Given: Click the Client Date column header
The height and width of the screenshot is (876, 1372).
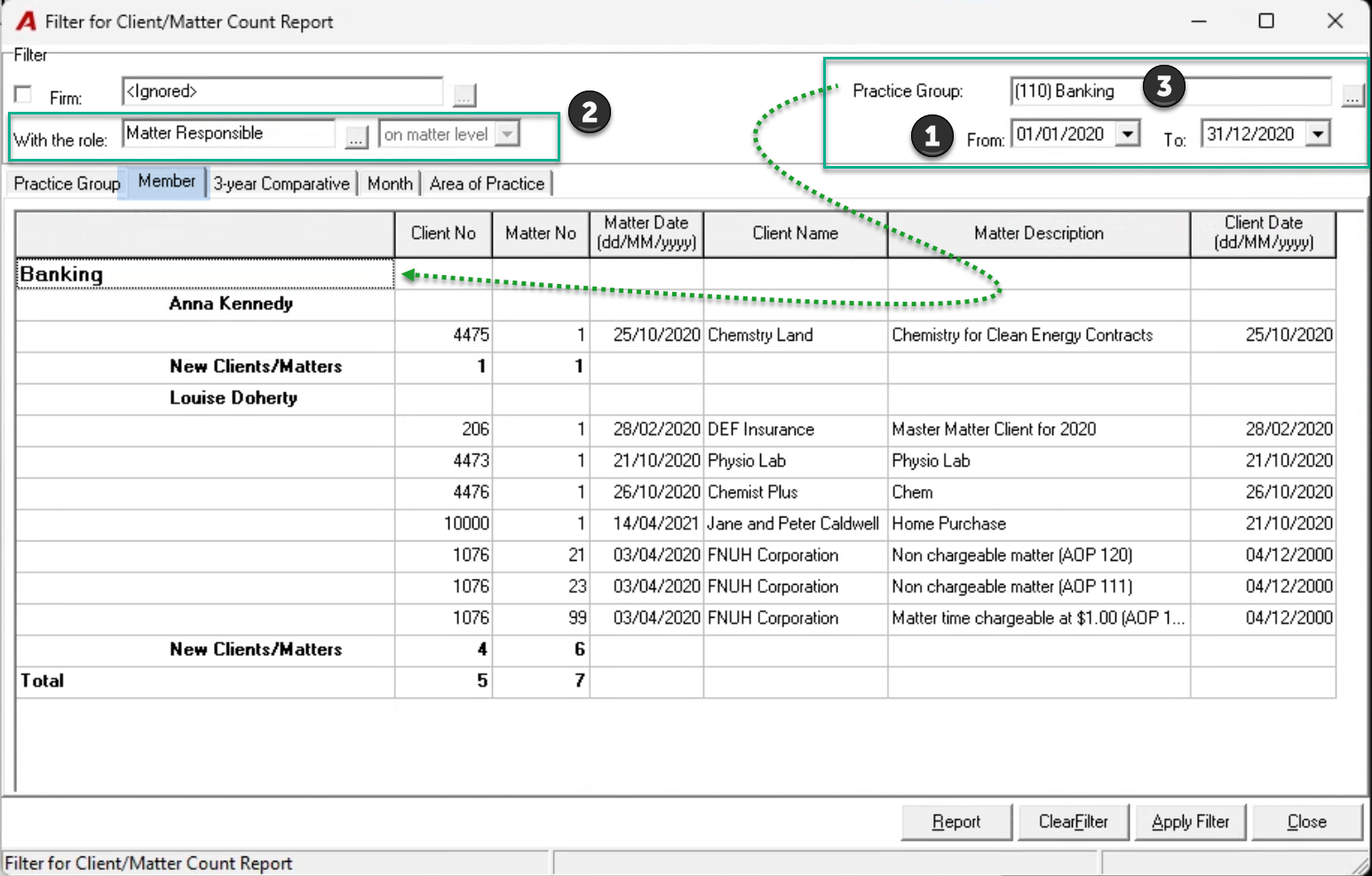Looking at the screenshot, I should point(1264,233).
